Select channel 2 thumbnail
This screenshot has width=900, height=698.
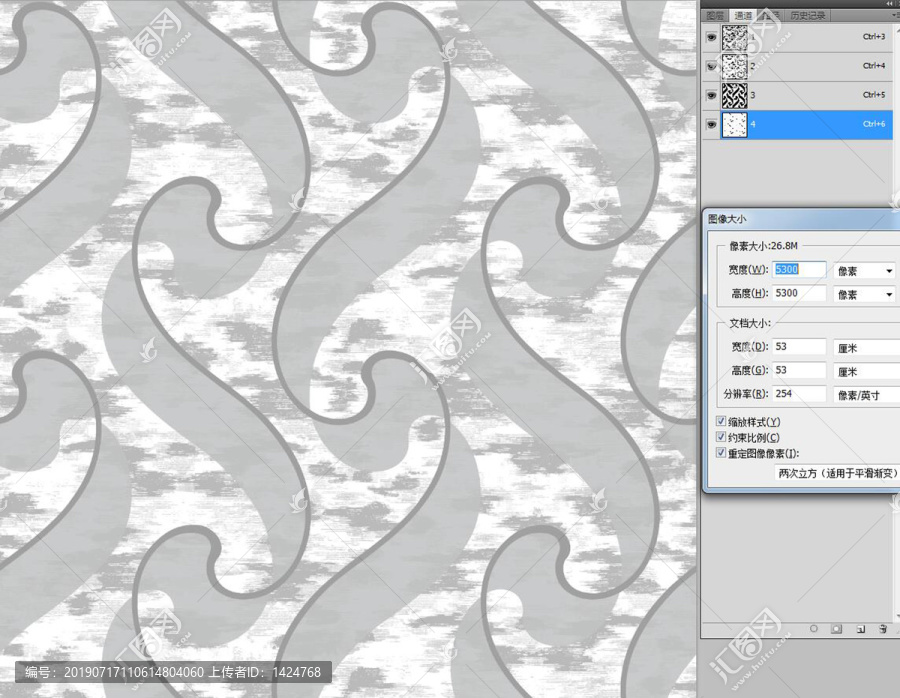[734, 67]
